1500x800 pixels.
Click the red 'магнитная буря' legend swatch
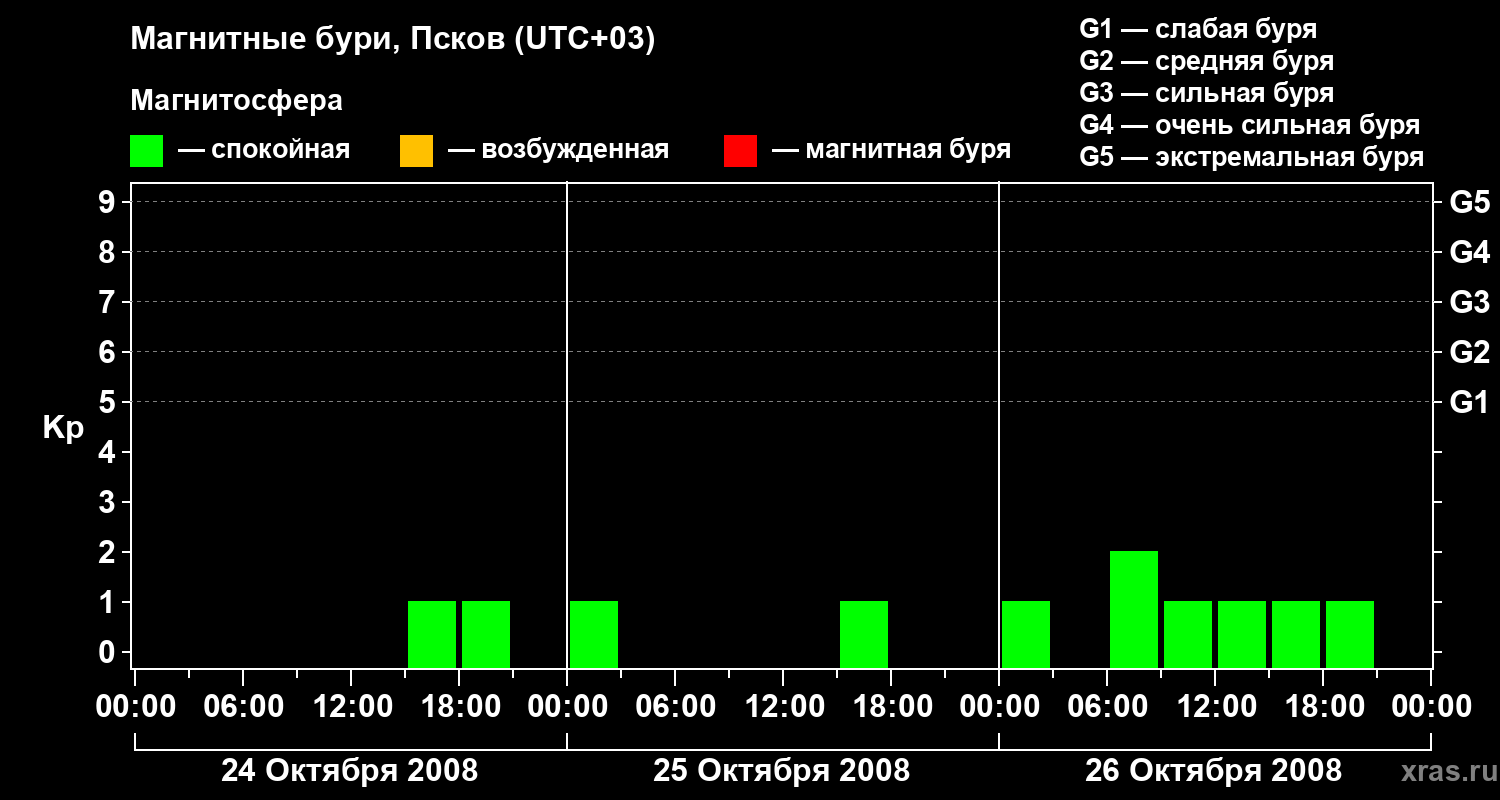point(740,151)
